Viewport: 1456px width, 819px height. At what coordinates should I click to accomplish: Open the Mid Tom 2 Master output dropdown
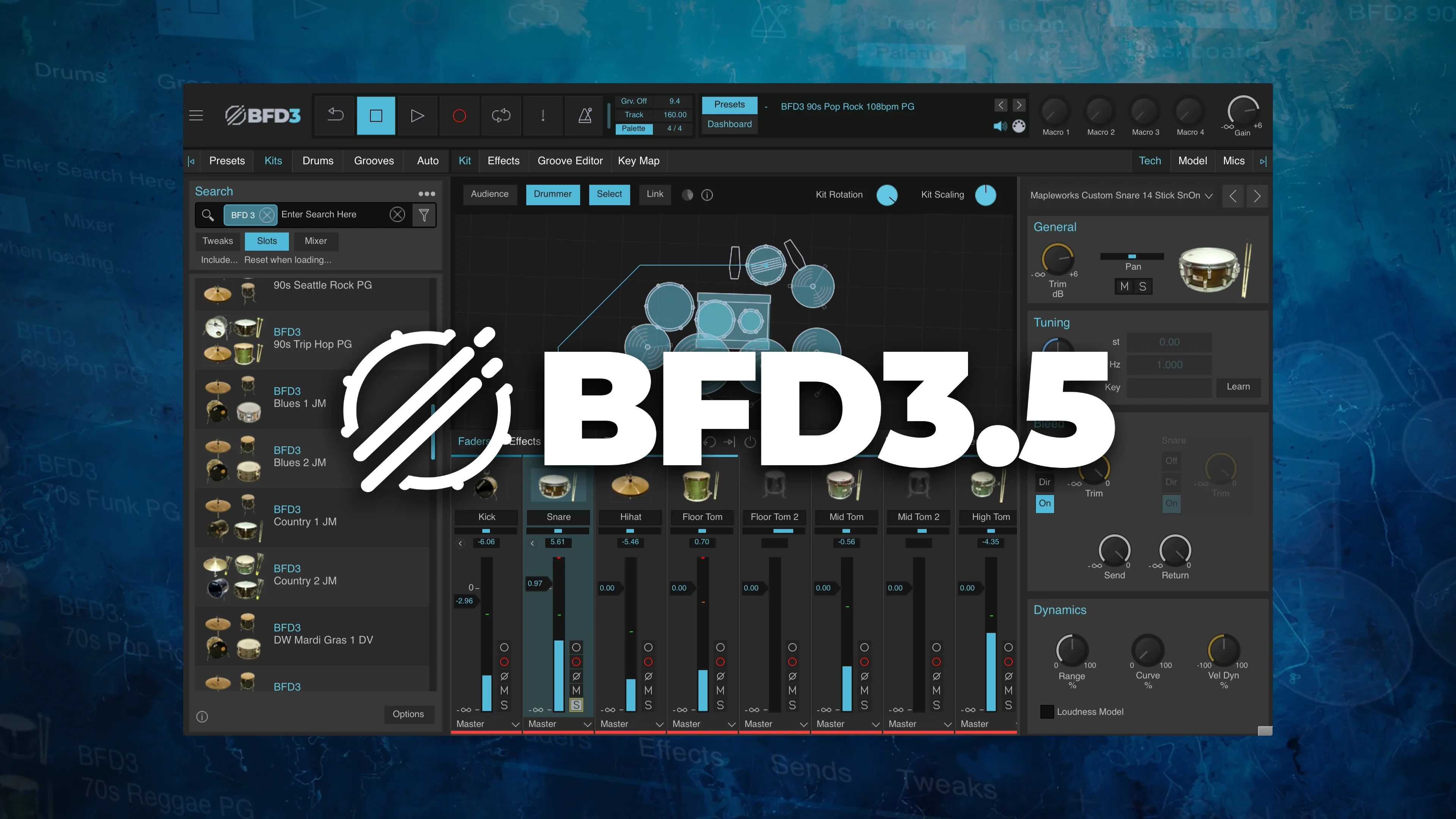[x=919, y=724]
